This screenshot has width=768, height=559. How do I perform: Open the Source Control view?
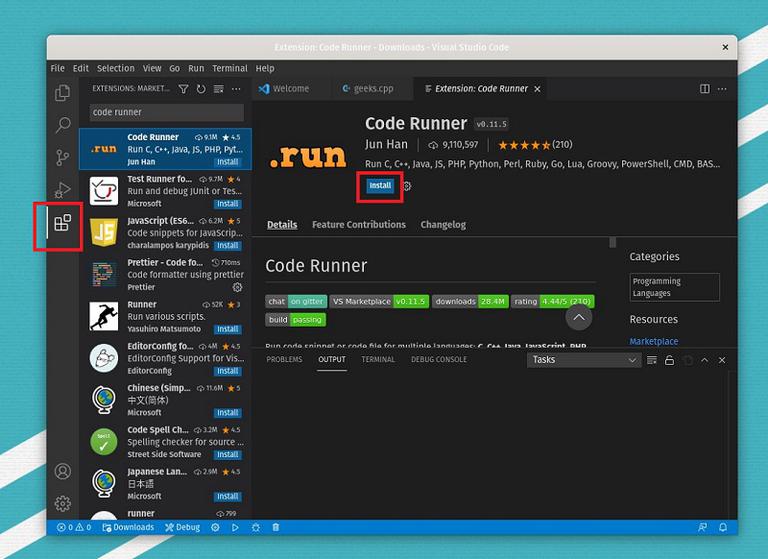[62, 157]
